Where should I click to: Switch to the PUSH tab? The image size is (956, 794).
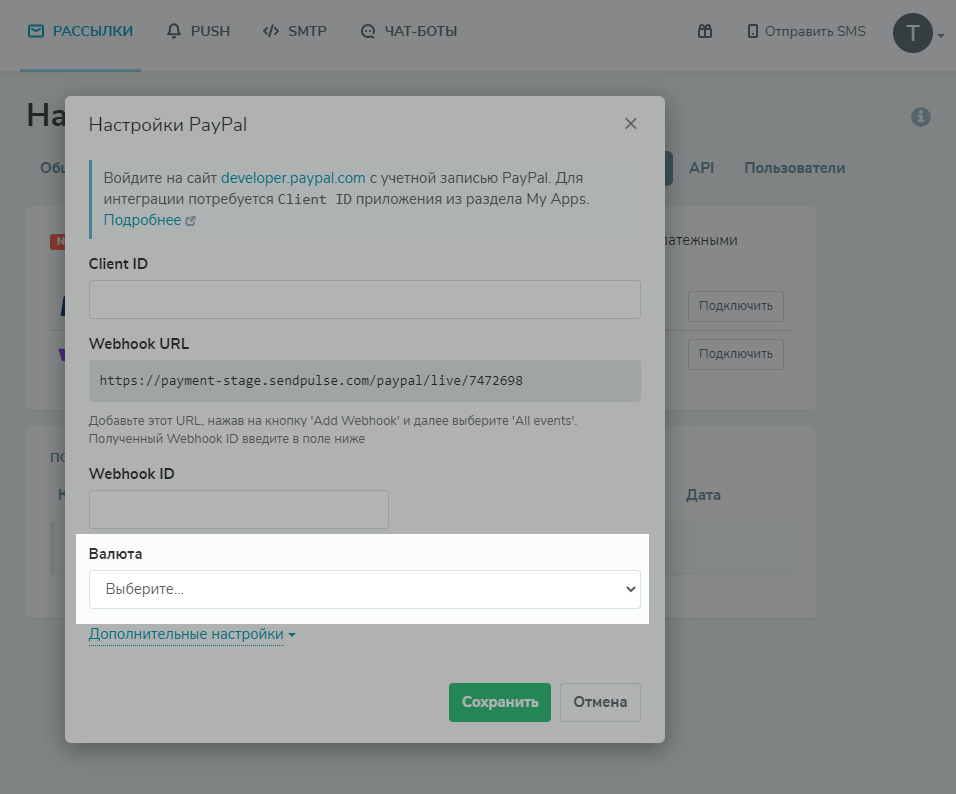[x=198, y=31]
